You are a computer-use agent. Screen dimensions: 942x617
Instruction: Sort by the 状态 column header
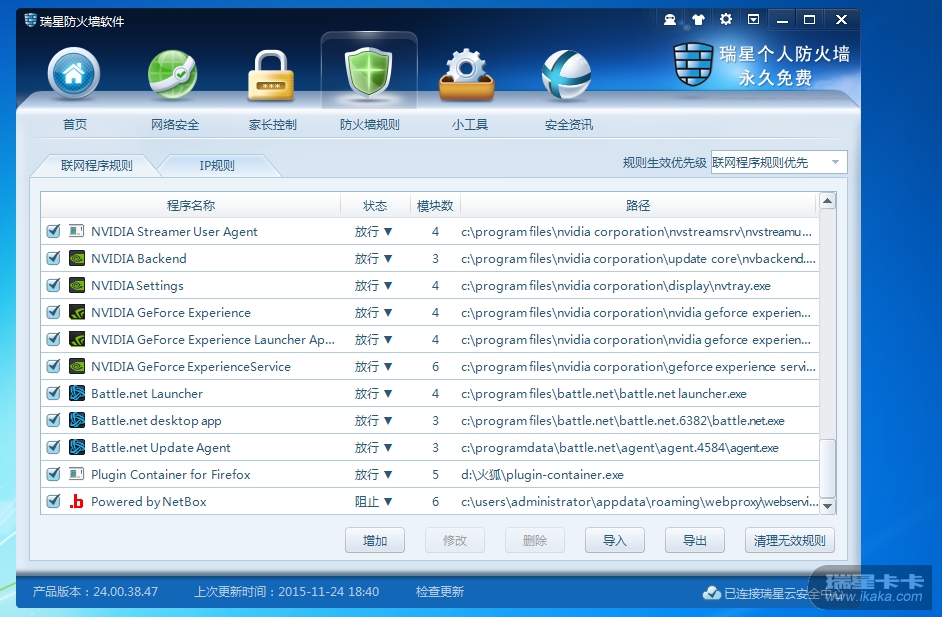pos(375,205)
